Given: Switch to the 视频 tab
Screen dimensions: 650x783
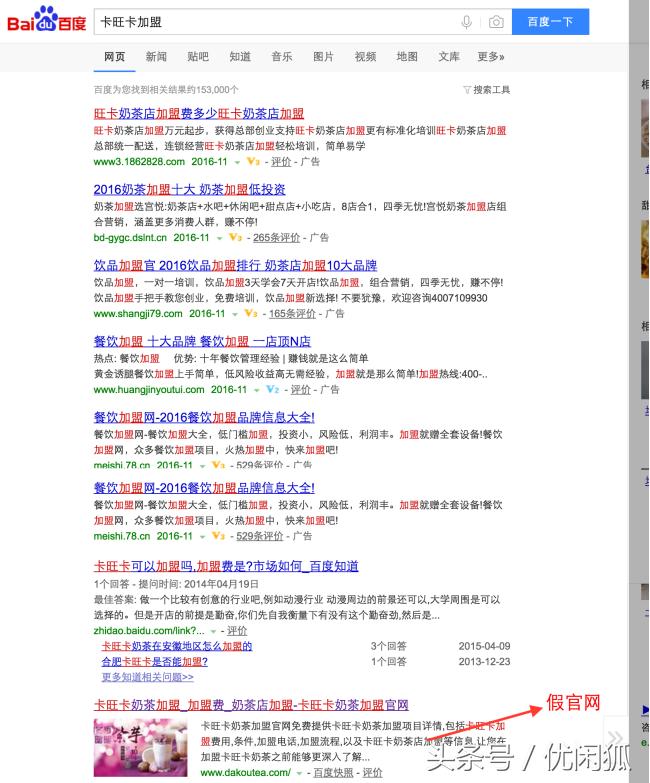Looking at the screenshot, I should (365, 56).
